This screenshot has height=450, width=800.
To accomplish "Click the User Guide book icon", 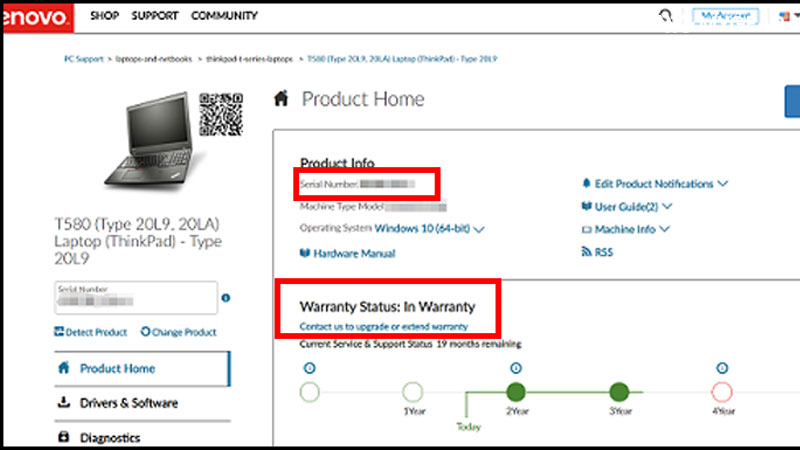I will tap(586, 206).
